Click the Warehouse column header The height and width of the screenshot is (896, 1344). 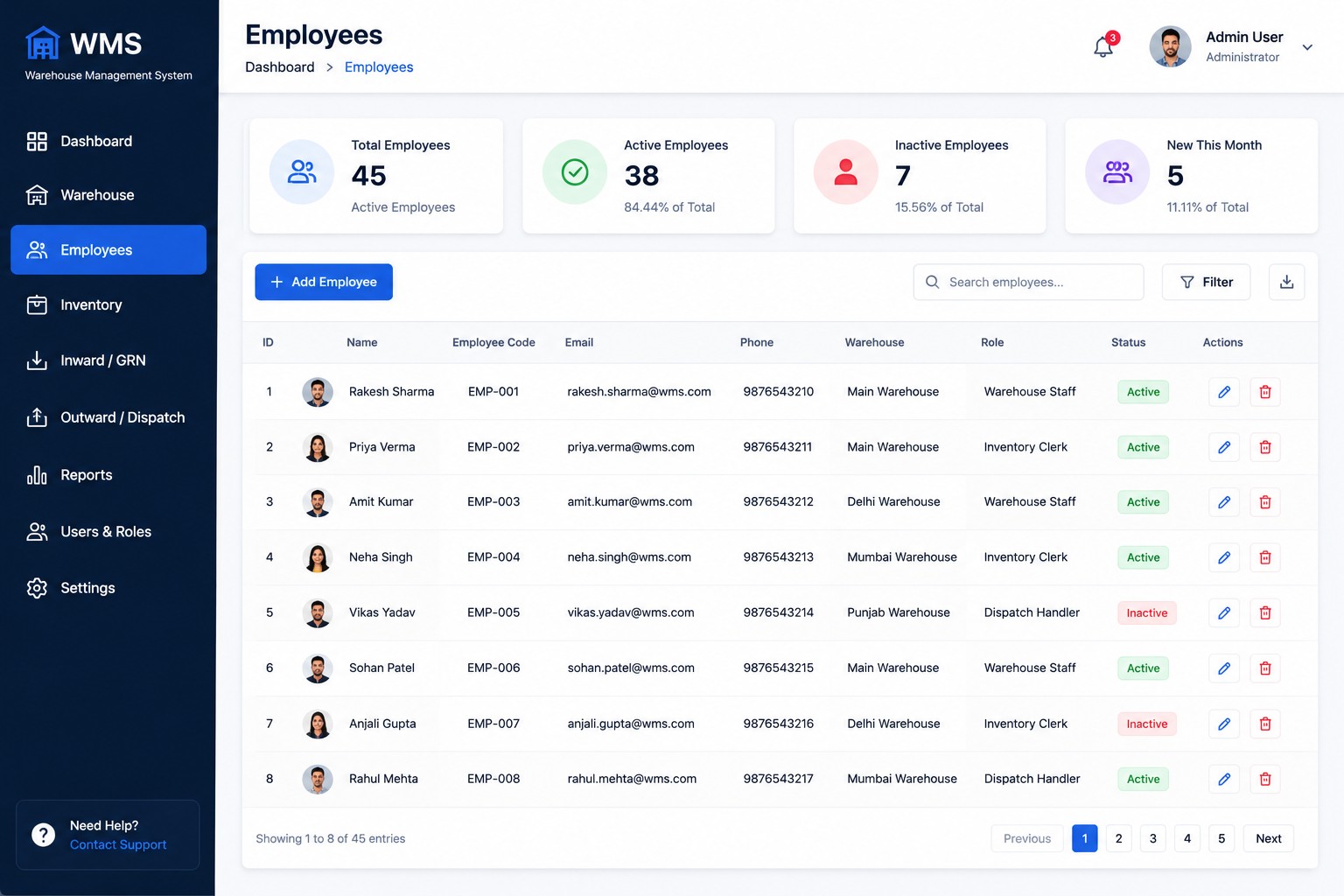[874, 343]
